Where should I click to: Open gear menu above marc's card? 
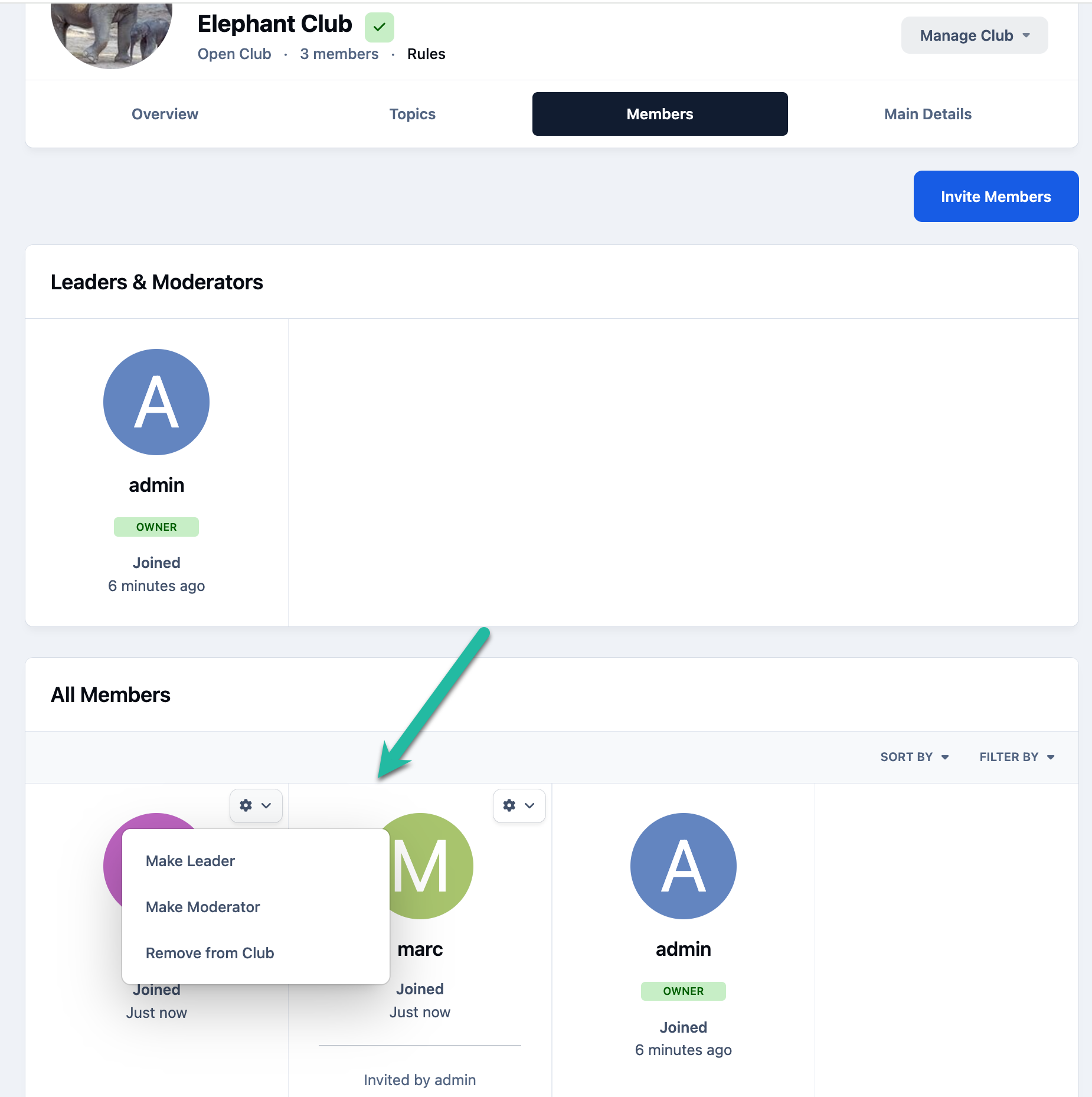click(x=519, y=805)
